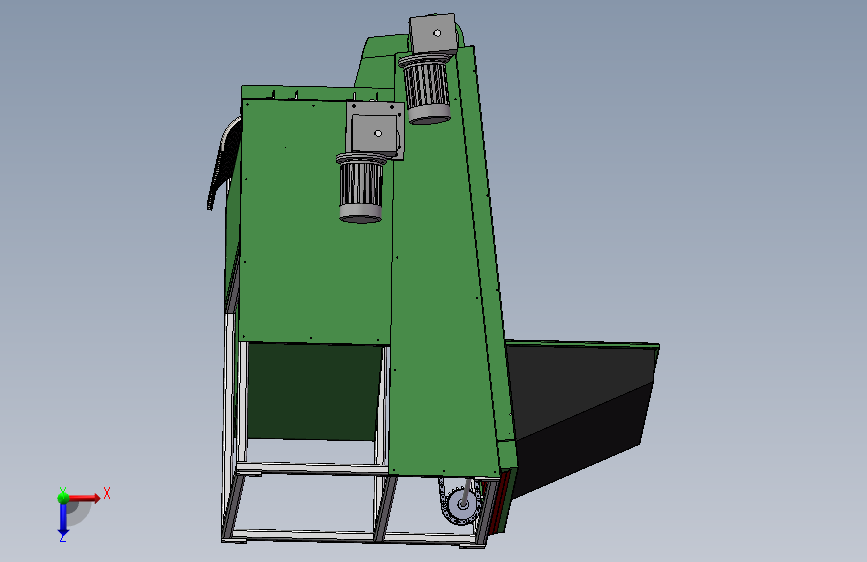Screen dimensions: 867x562
Task: Click the green Y axis ball on triad
Action: (x=63, y=497)
